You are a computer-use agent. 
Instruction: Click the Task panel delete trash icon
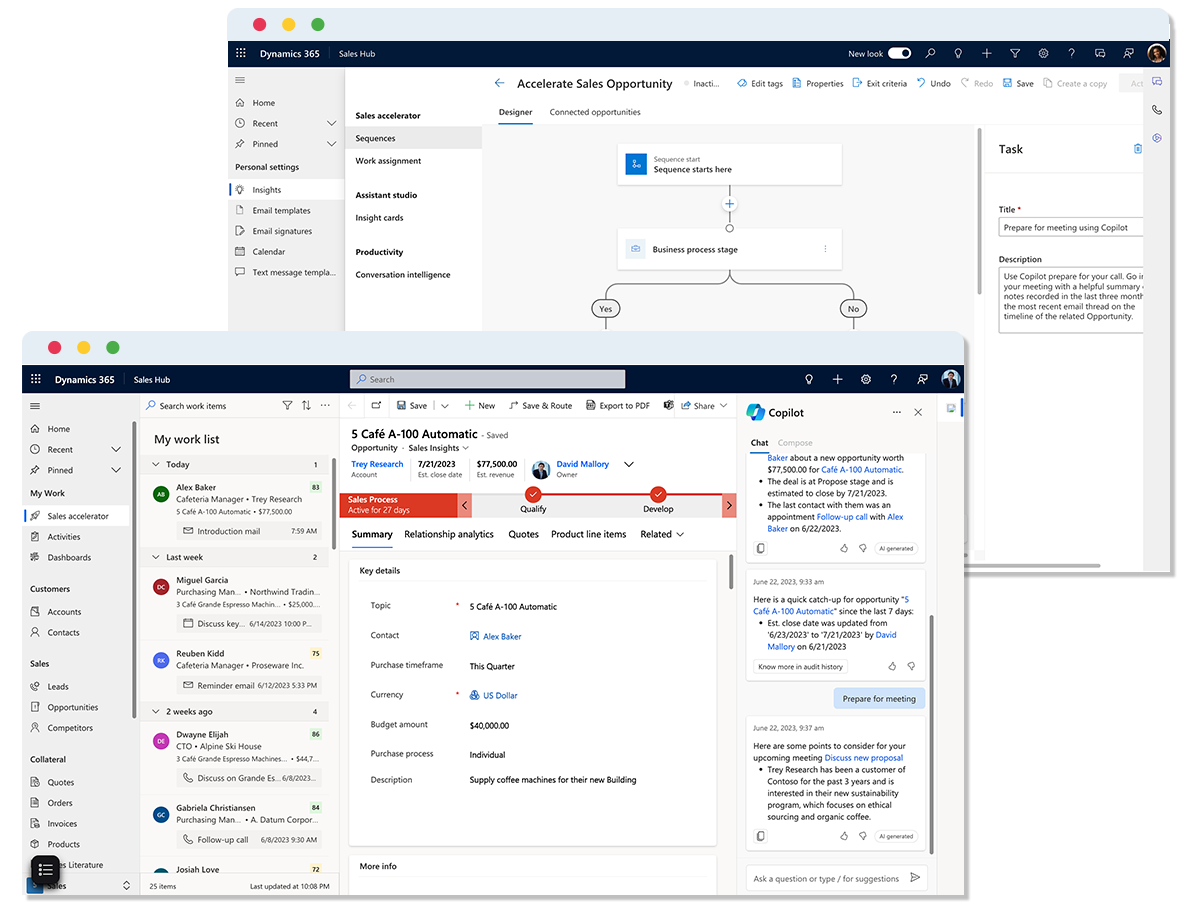[1137, 149]
